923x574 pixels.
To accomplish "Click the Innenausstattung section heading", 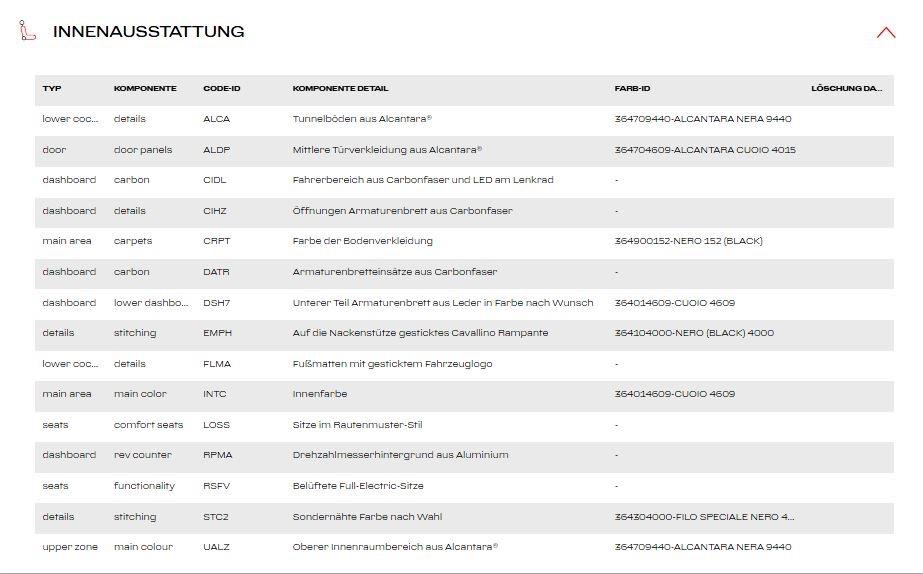I will tap(148, 32).
